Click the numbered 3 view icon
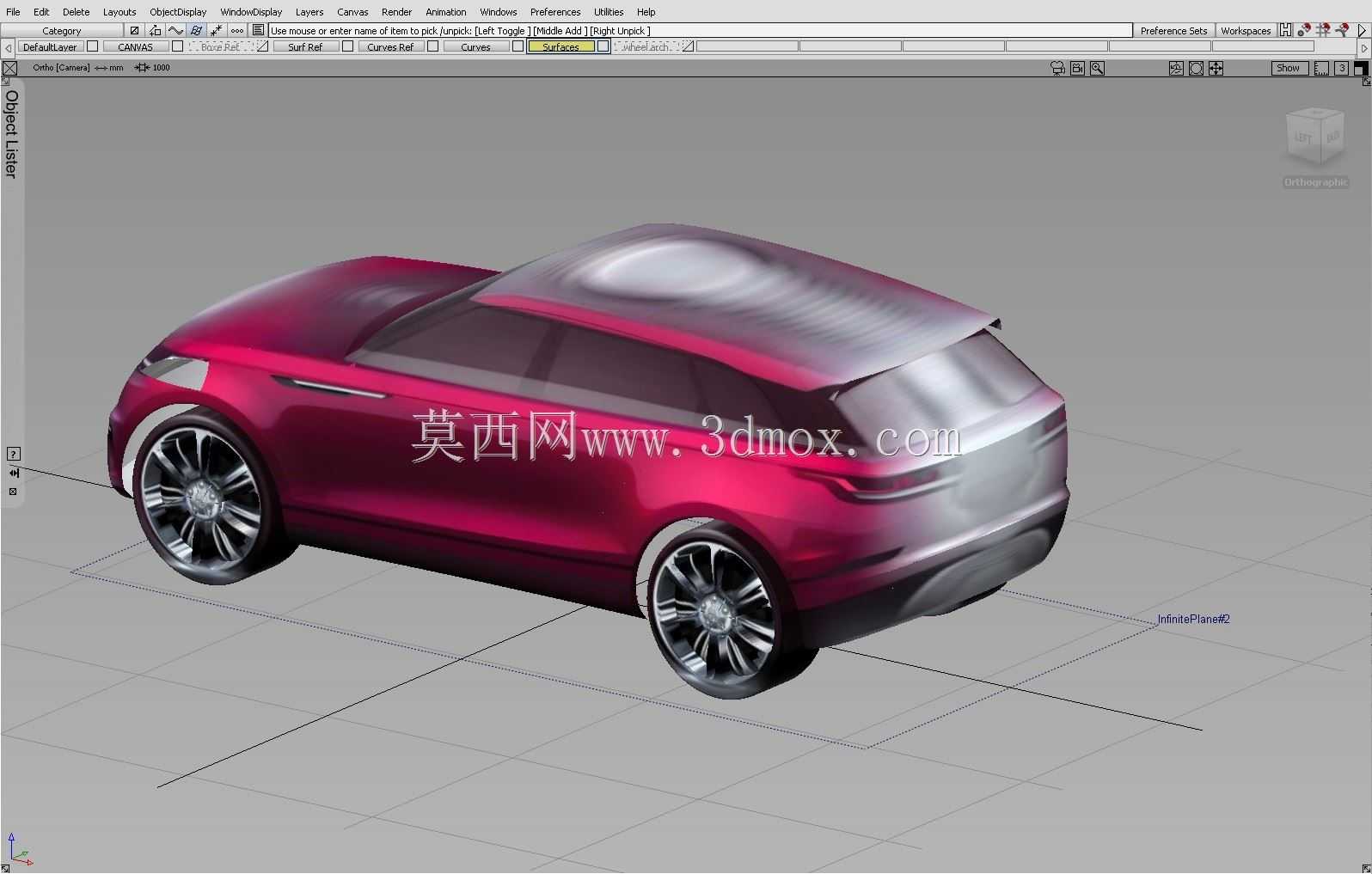Screen dimensions: 1372x874 1341,68
